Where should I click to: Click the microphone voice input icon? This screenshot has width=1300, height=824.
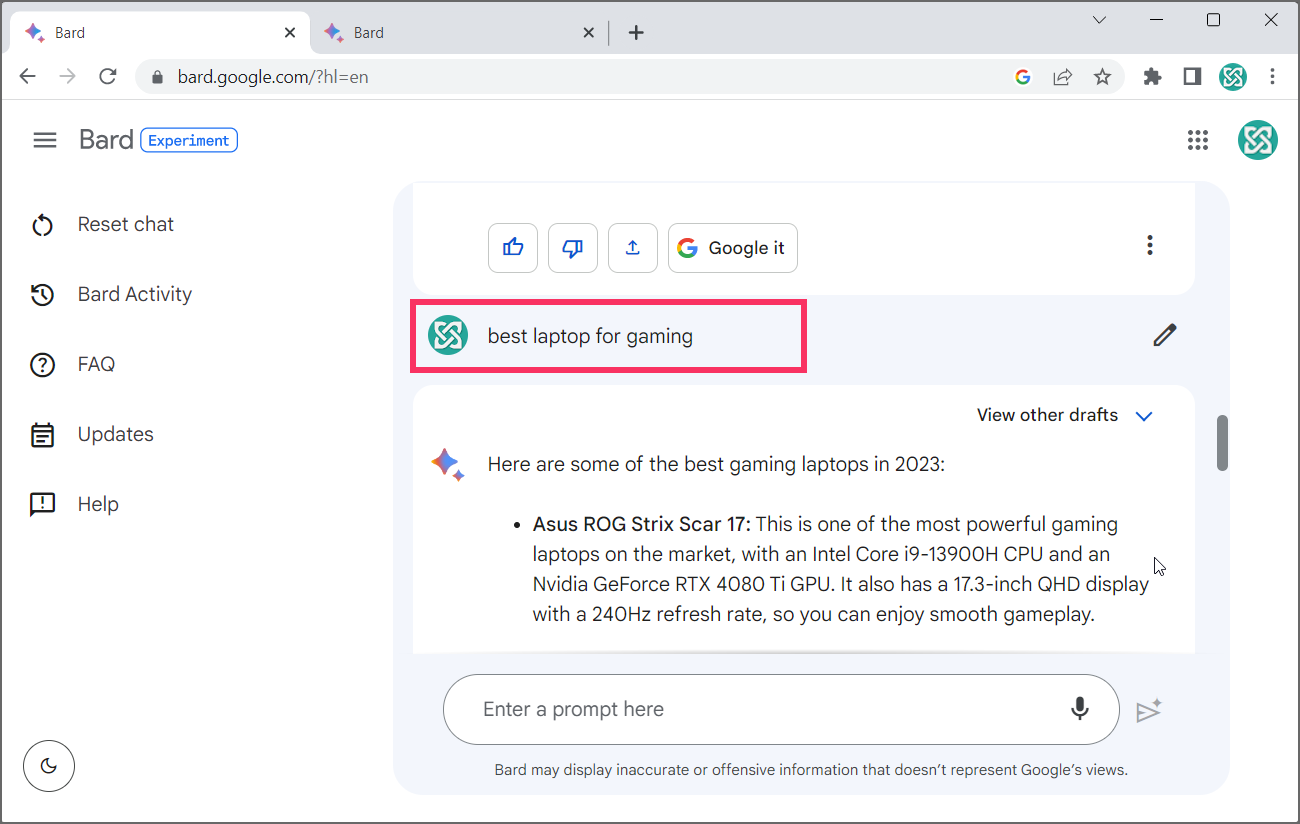1080,709
